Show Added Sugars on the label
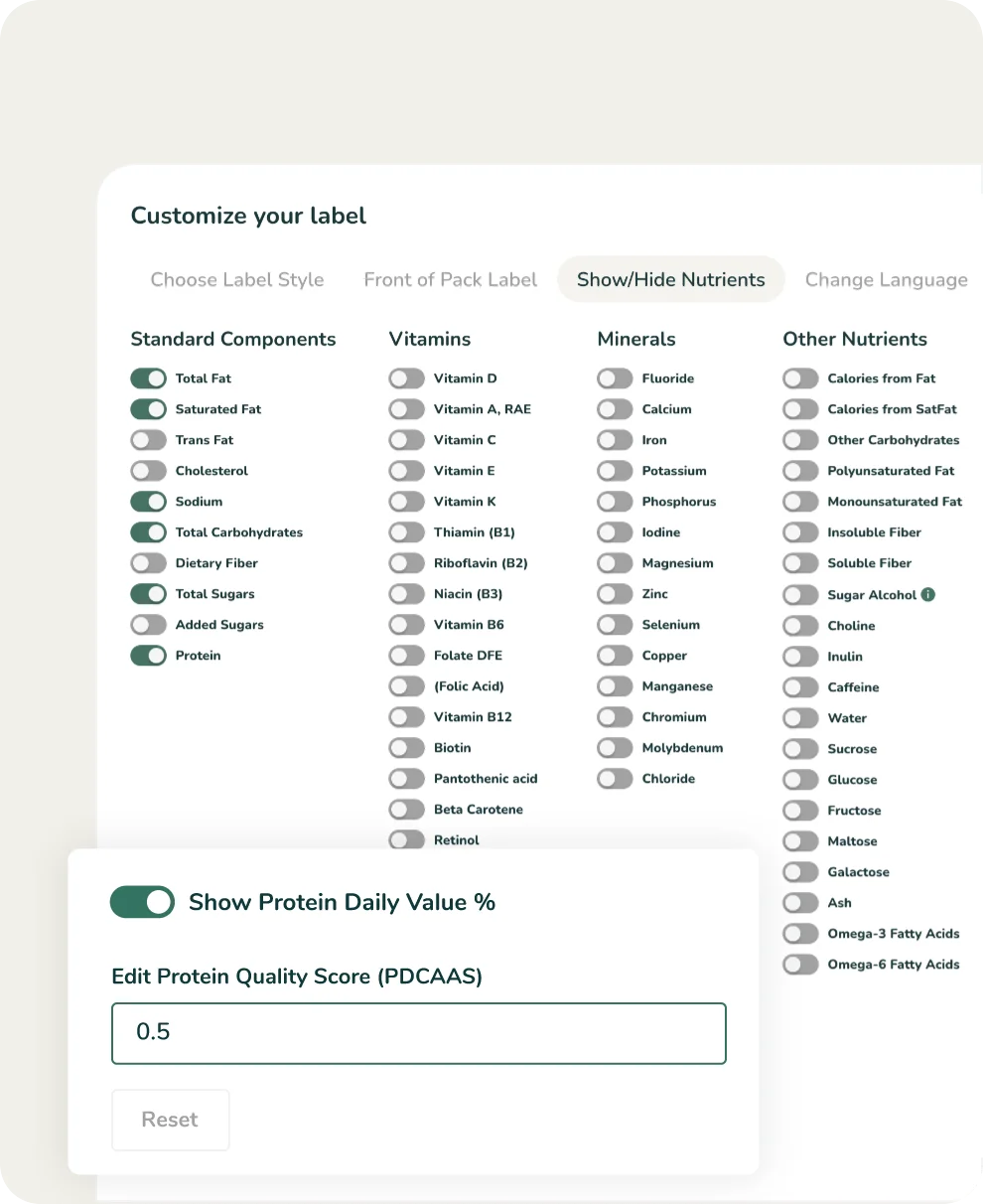Image resolution: width=983 pixels, height=1204 pixels. pos(148,625)
